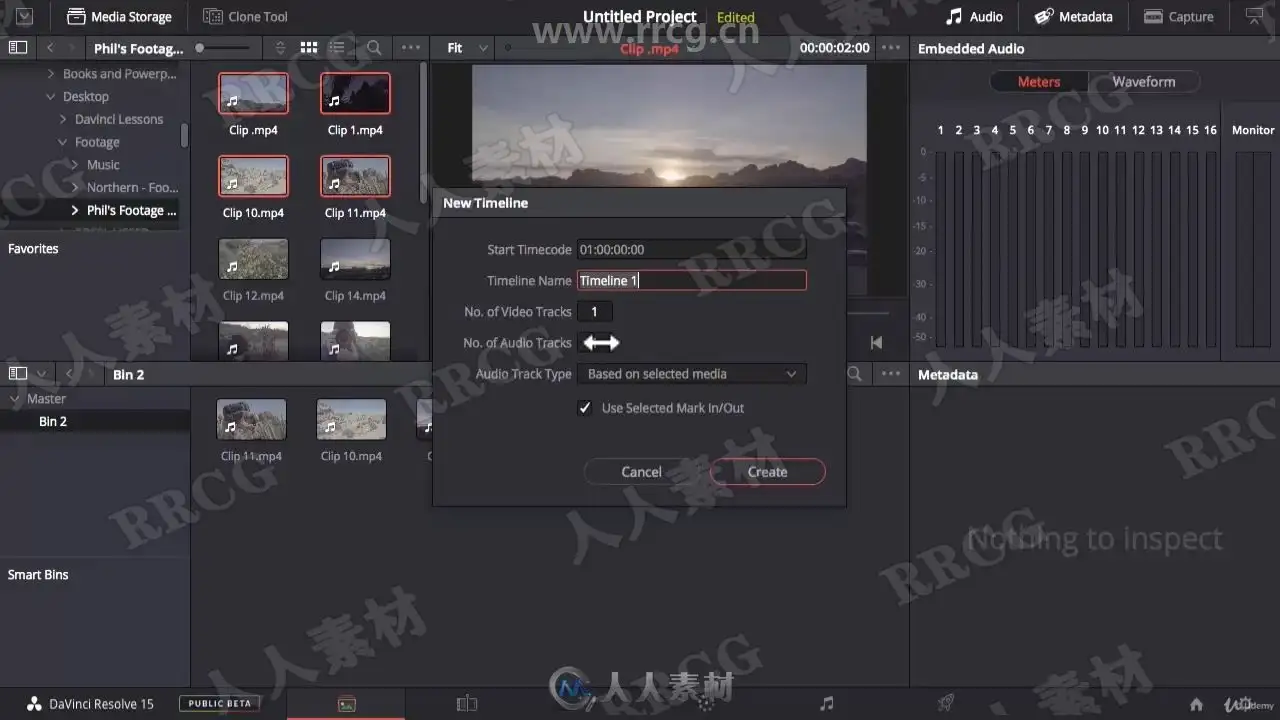The height and width of the screenshot is (720, 1280).
Task: Expand the Music folder
Action: [75, 165]
